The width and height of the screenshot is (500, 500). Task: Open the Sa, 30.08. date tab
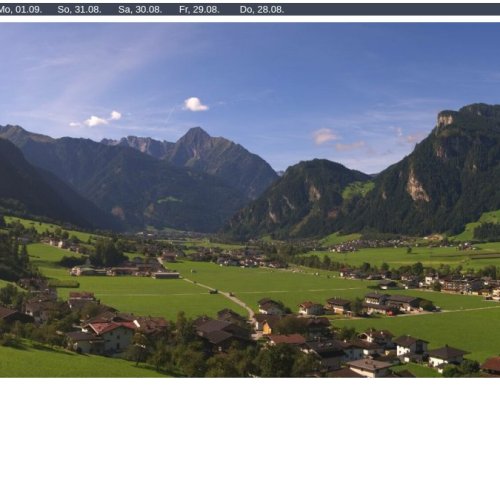[x=140, y=10]
